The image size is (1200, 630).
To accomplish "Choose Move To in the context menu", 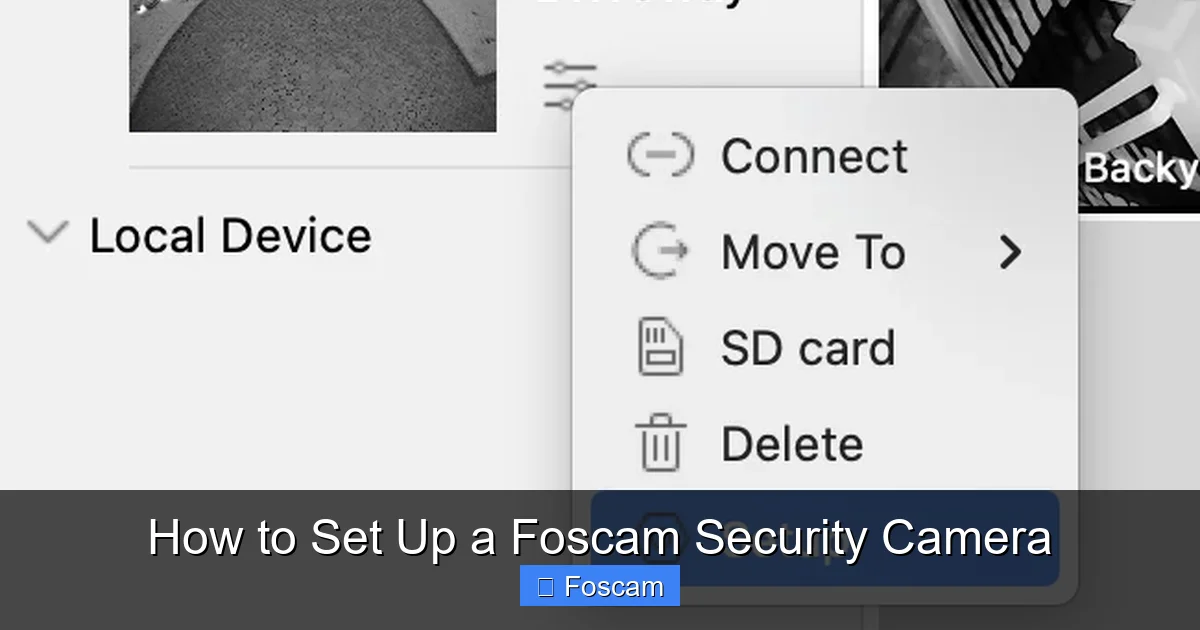I will 812,252.
